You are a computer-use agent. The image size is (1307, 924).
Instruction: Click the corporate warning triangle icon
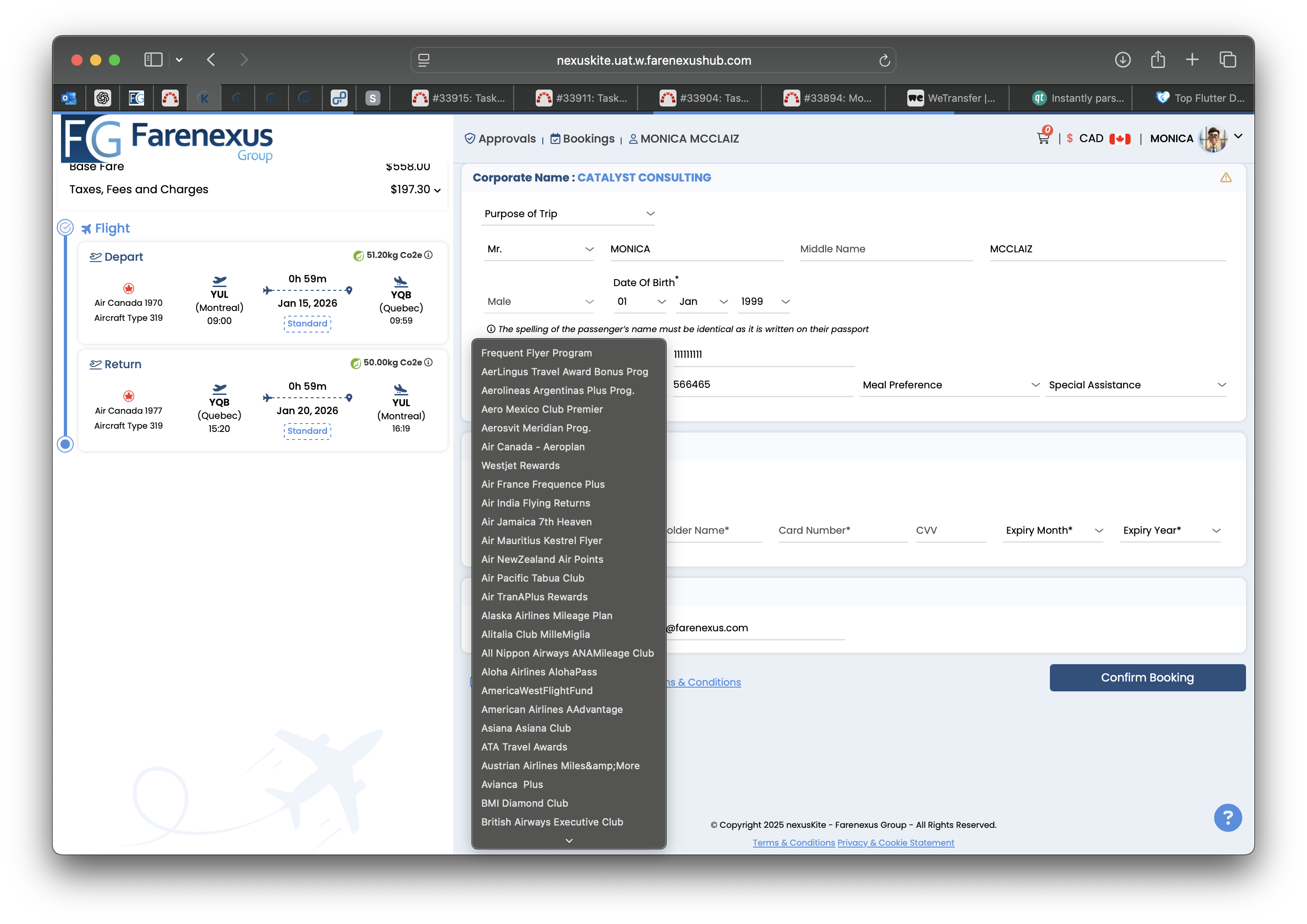coord(1225,177)
